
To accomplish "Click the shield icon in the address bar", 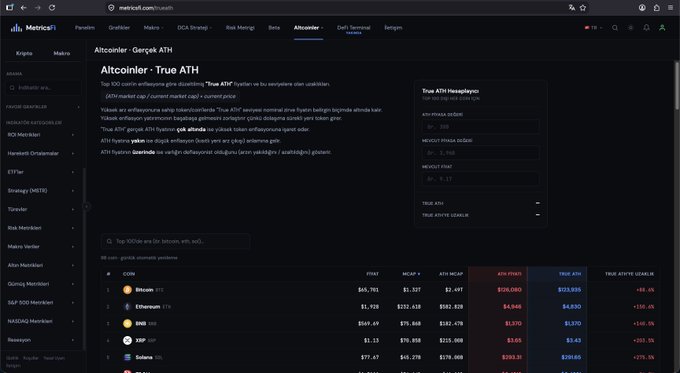I will pos(111,8).
